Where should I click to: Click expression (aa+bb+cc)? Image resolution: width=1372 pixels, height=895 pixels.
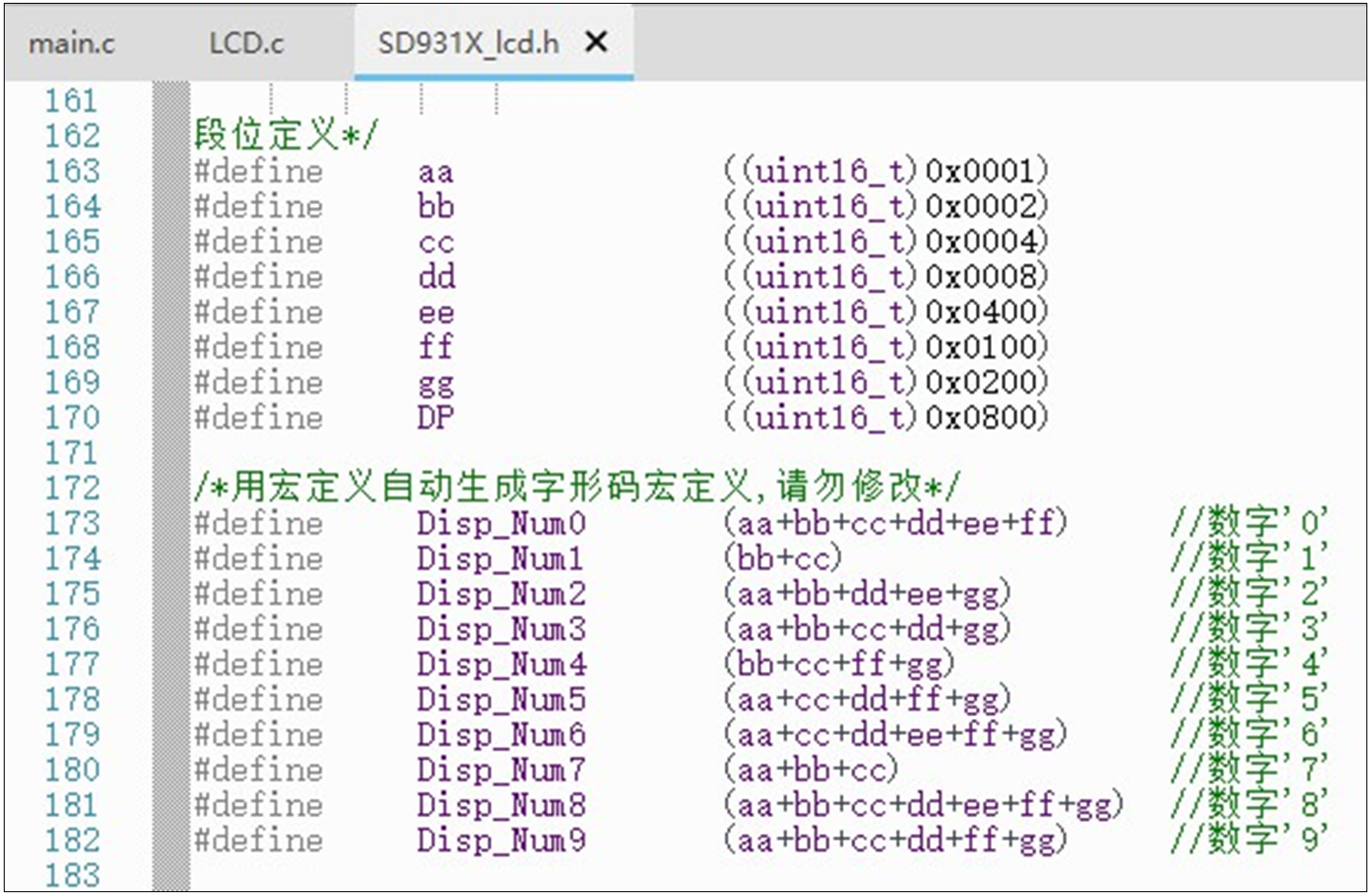810,769
